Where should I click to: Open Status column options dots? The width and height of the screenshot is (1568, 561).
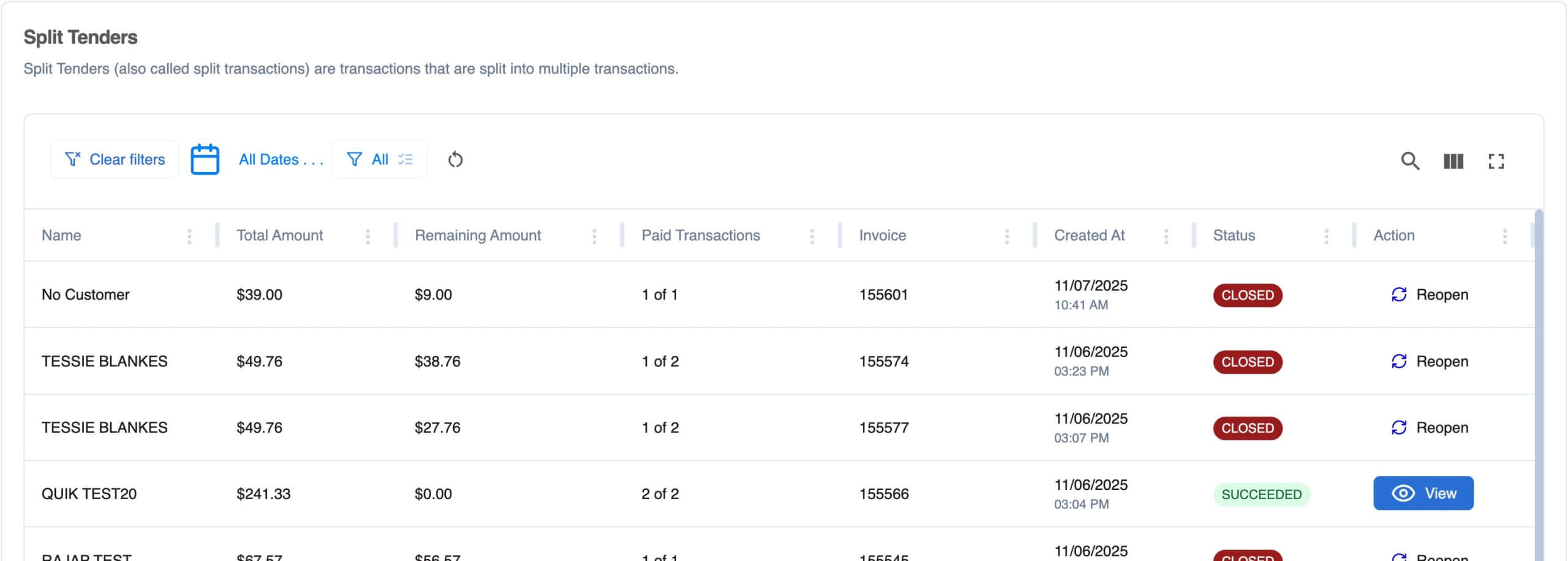click(1326, 236)
